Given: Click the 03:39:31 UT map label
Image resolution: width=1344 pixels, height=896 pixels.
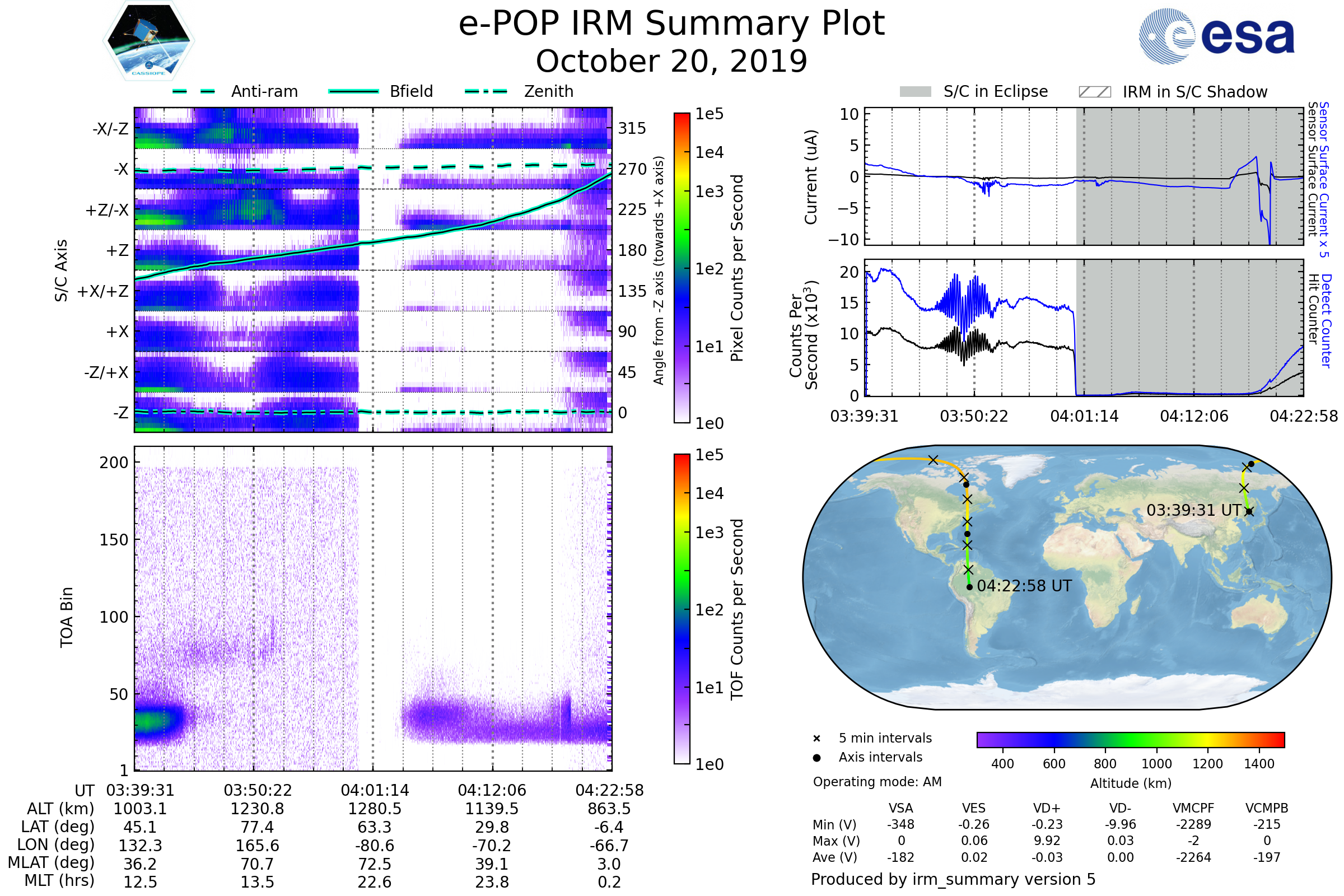Looking at the screenshot, I should (x=1194, y=510).
